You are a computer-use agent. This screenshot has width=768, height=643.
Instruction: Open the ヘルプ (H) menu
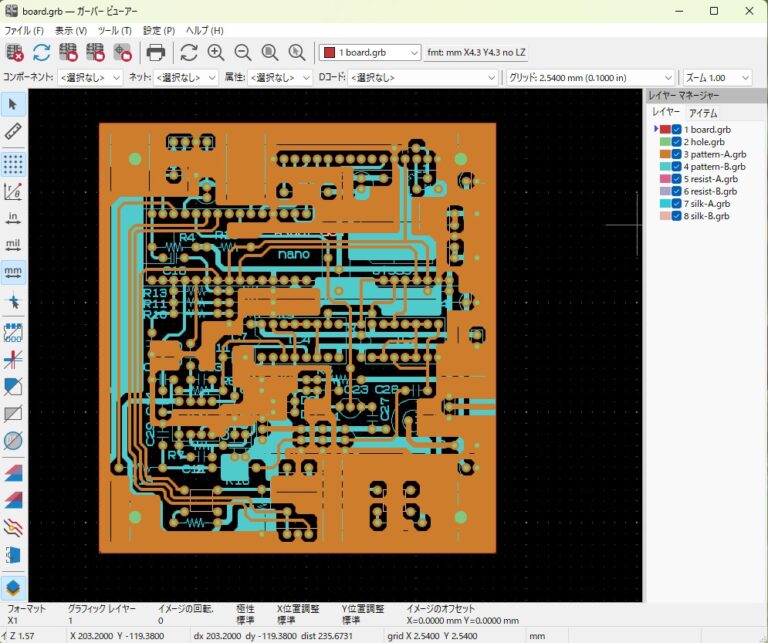click(x=203, y=31)
